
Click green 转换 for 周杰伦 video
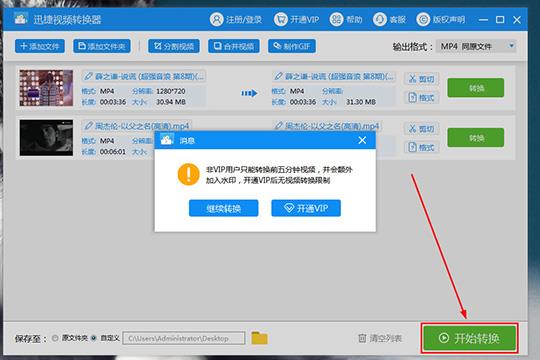coord(476,138)
